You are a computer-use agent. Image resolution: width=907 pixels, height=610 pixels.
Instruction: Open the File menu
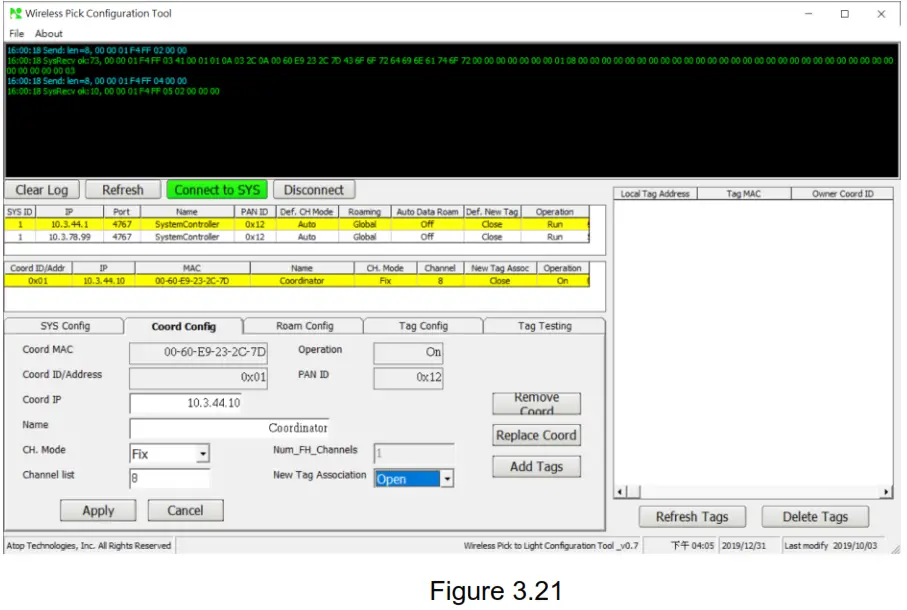point(16,34)
